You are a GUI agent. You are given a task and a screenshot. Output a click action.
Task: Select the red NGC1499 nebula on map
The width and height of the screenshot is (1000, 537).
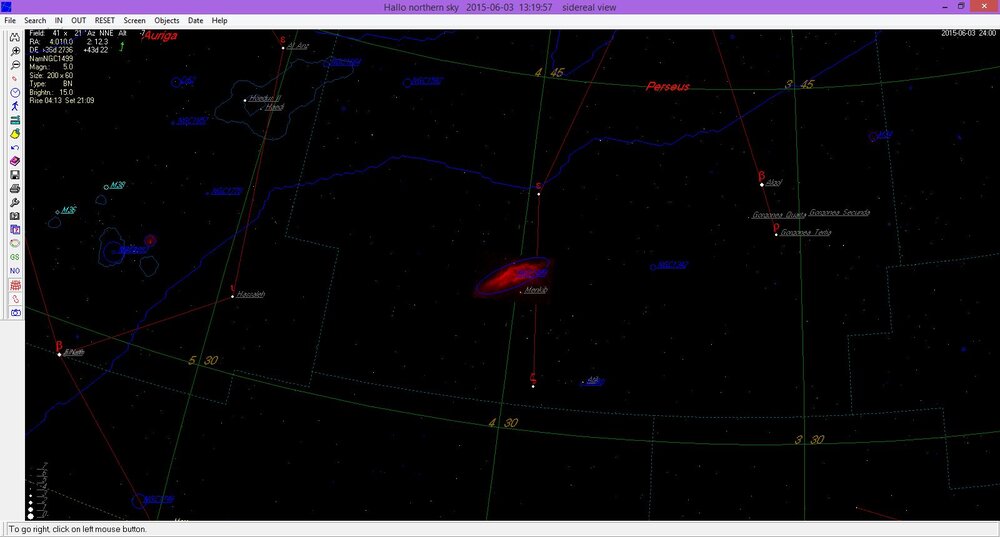point(513,277)
